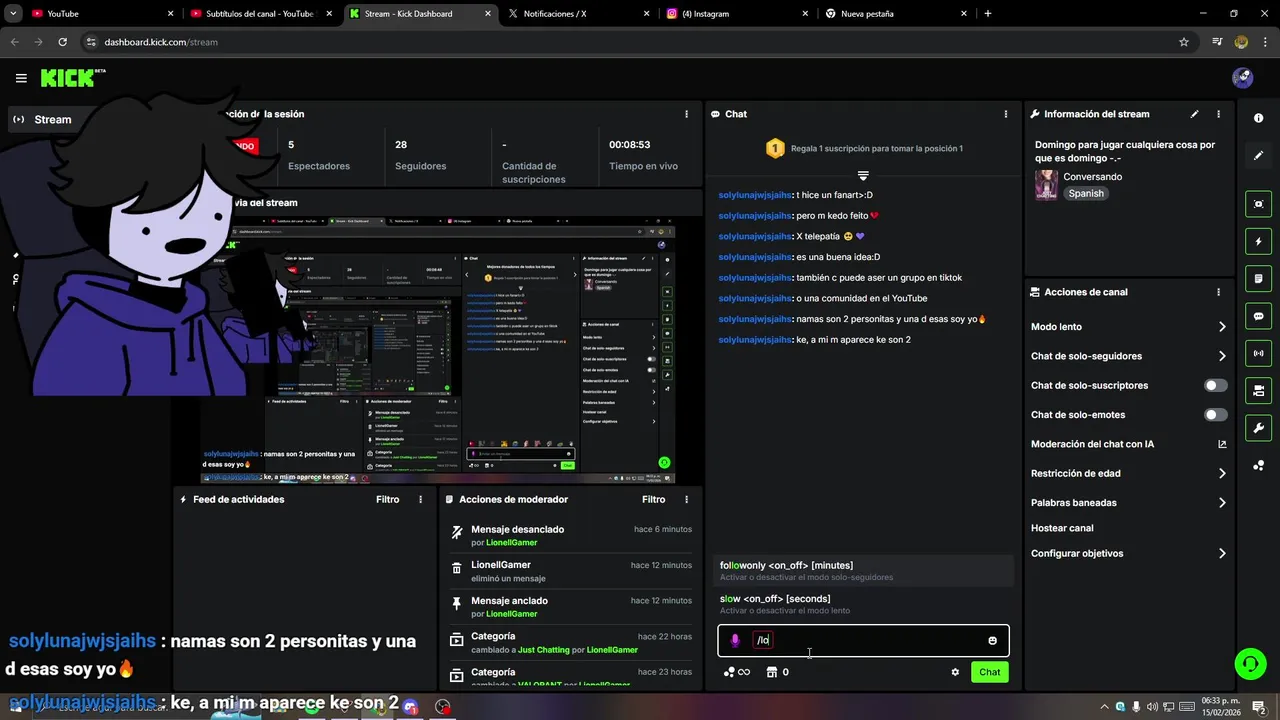The image size is (1280, 720).
Task: Click the shop icon below chat input
Action: (772, 672)
